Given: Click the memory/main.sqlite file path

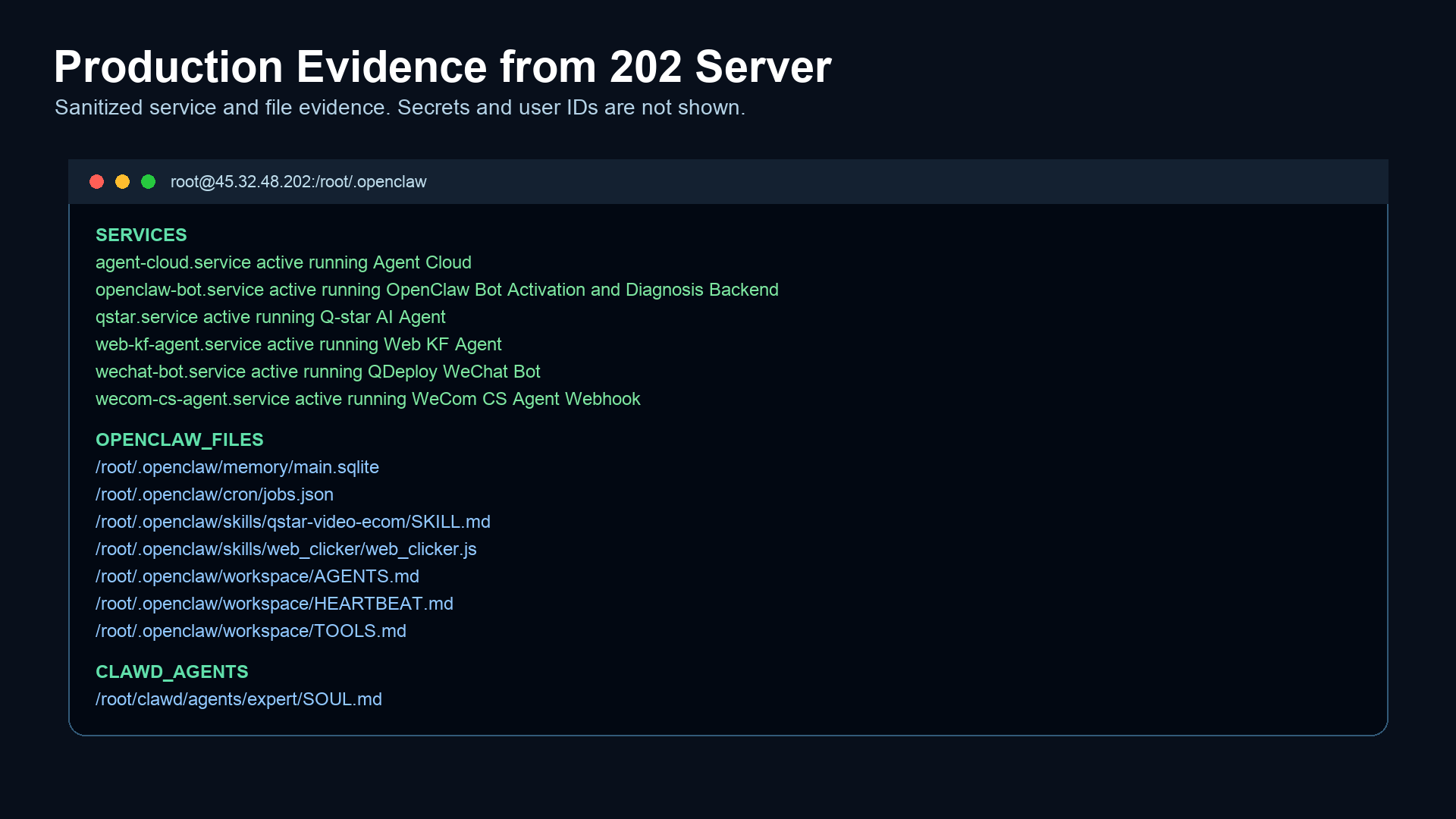Looking at the screenshot, I should point(237,467).
